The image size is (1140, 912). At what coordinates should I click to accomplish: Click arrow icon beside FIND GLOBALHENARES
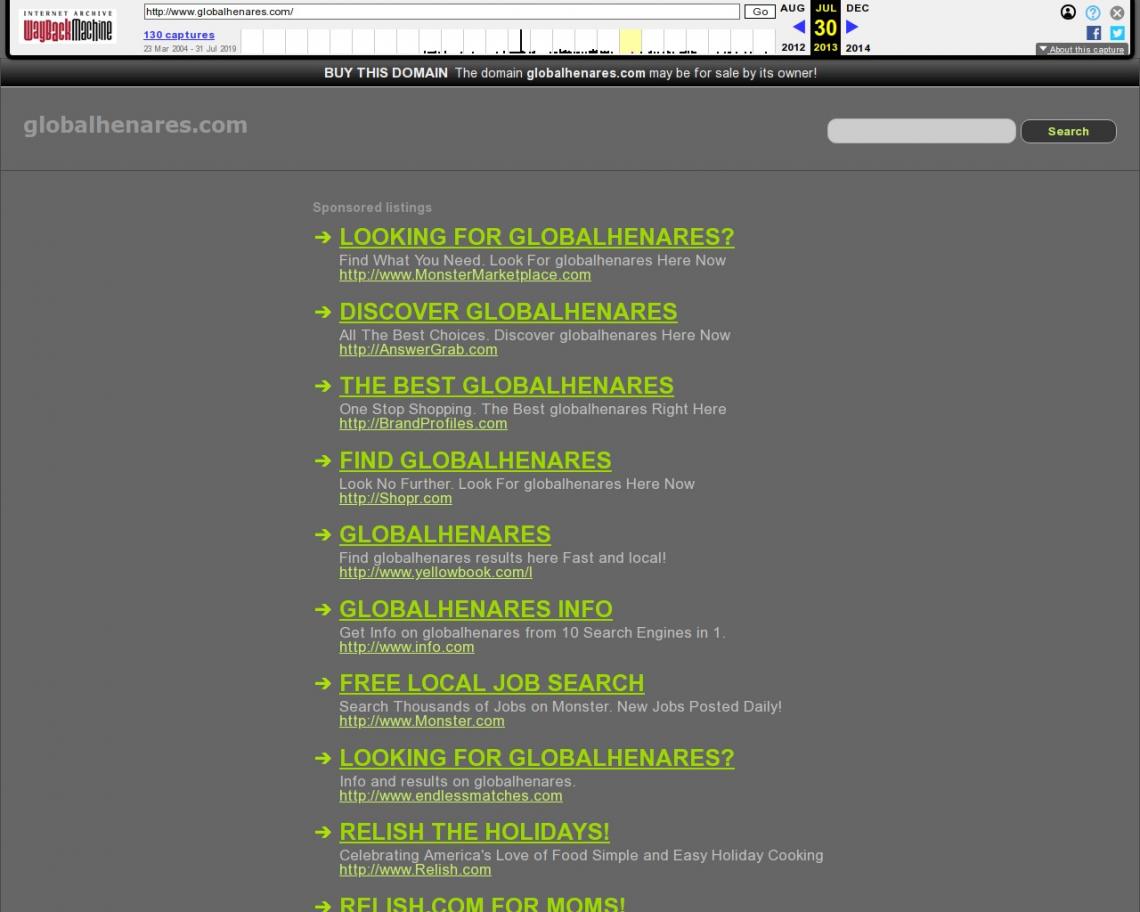[x=323, y=462]
